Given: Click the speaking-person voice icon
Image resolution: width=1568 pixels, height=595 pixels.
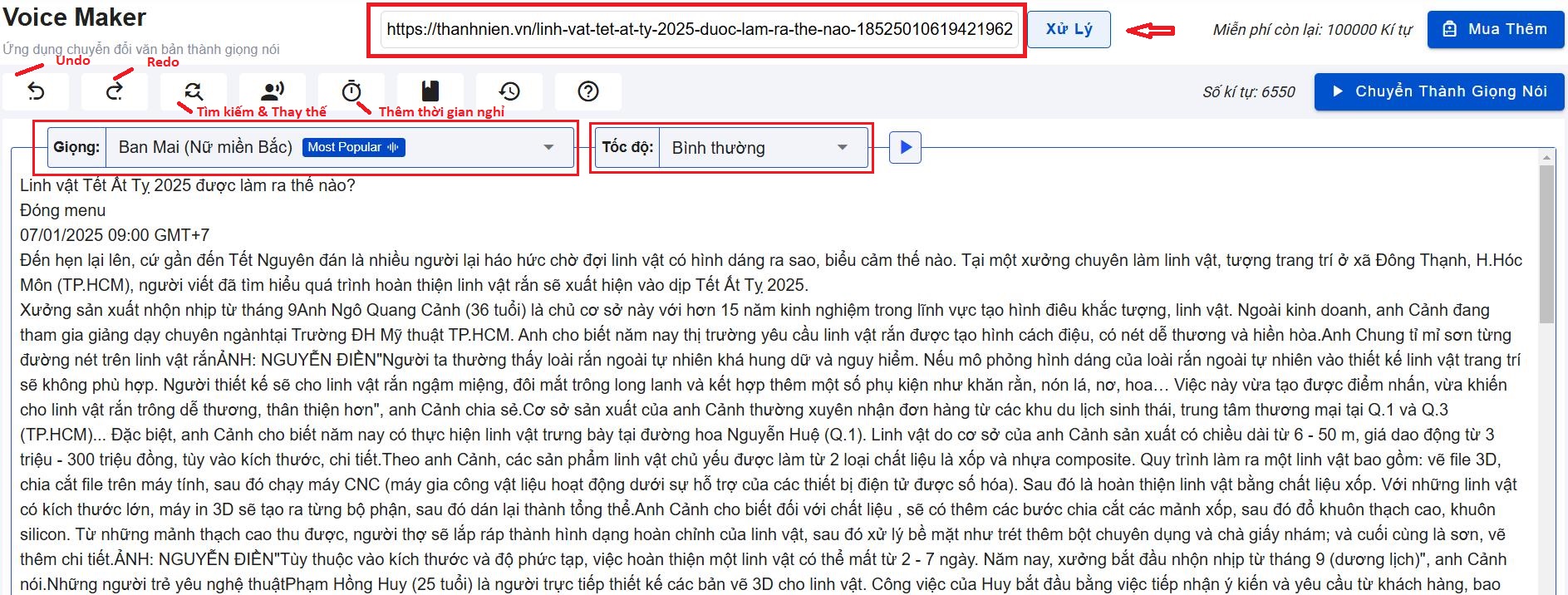Looking at the screenshot, I should coord(273,91).
